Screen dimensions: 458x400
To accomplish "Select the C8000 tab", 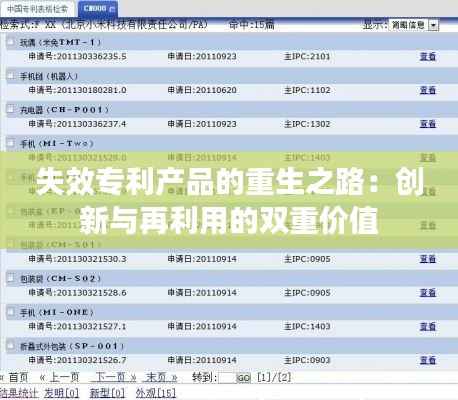I will [x=98, y=9].
